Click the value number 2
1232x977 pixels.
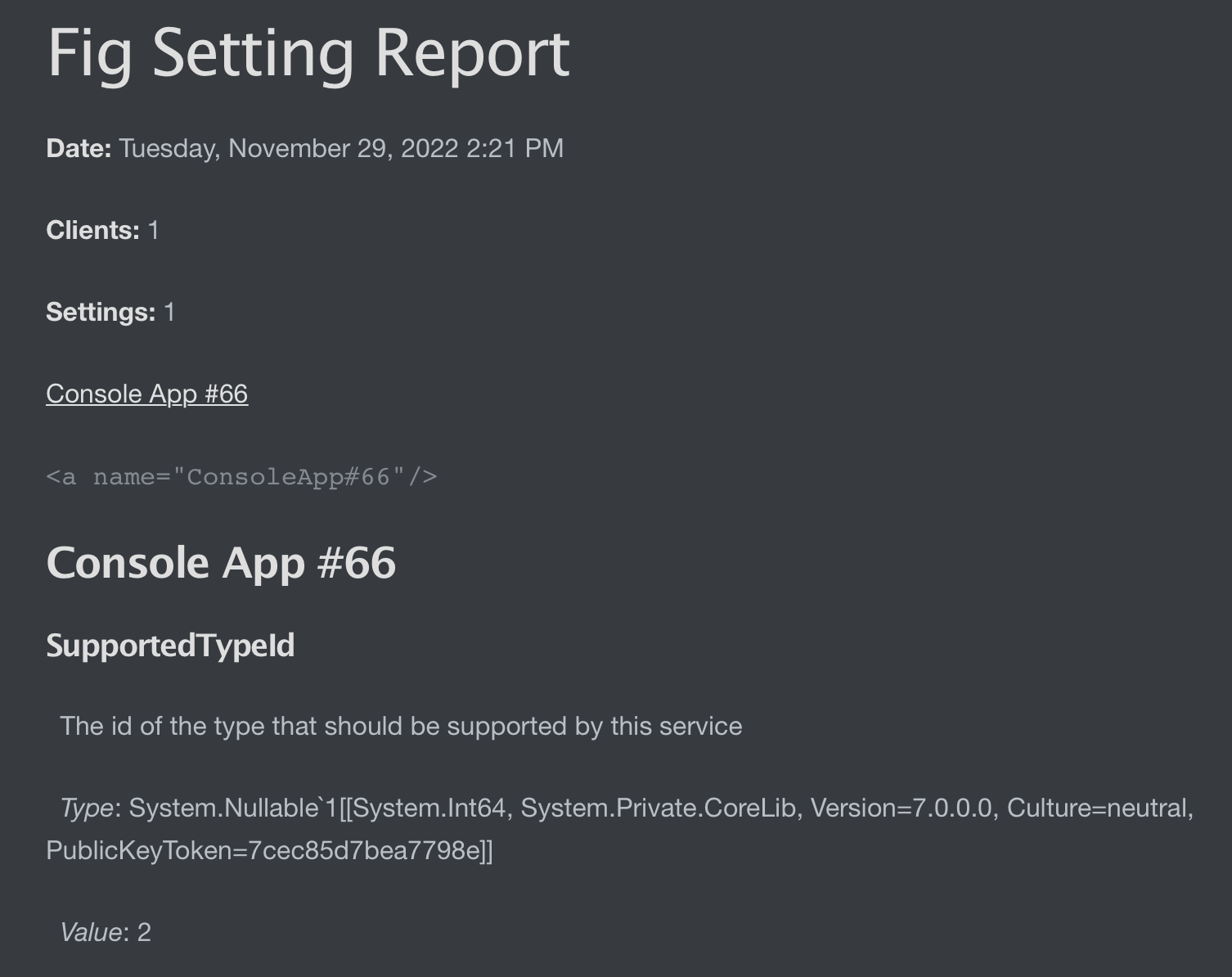[x=144, y=932]
